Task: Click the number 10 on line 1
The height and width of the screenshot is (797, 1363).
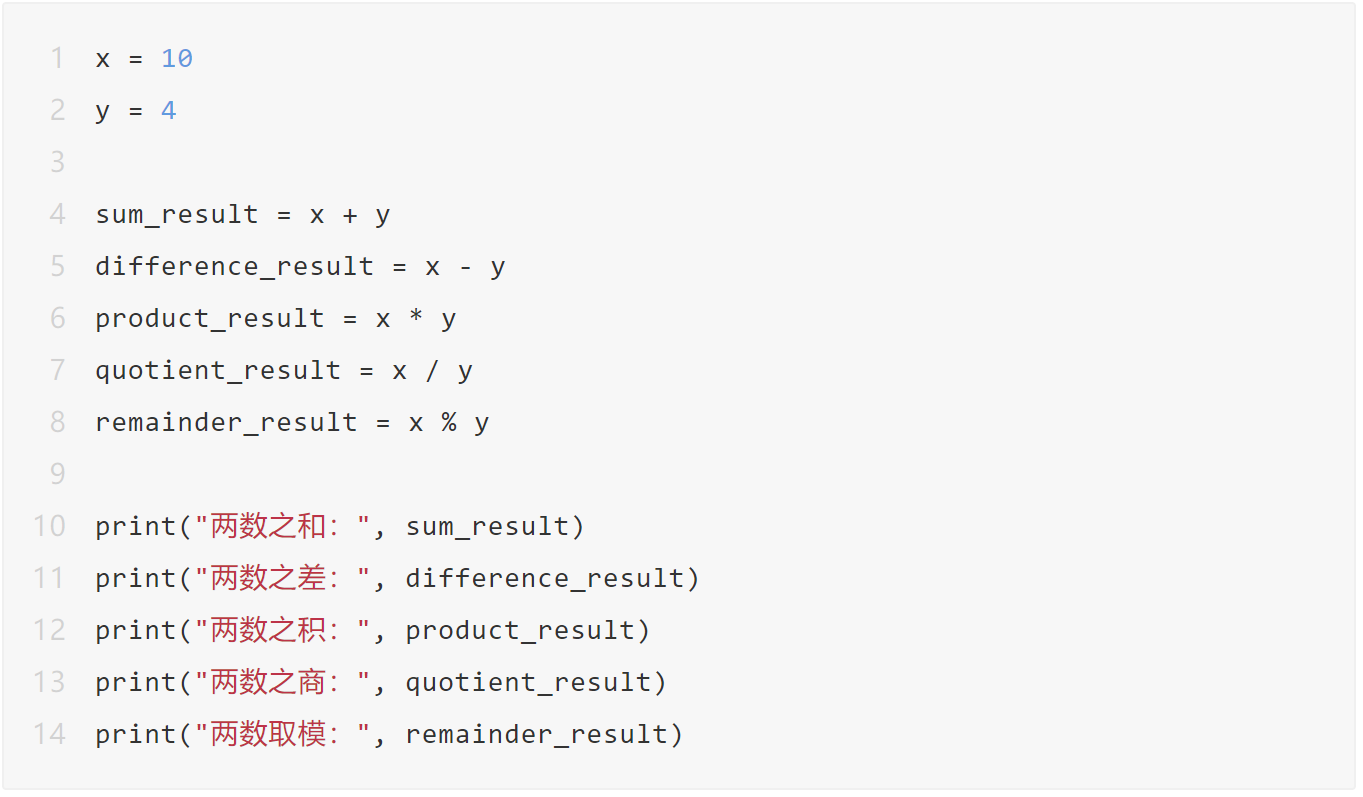Action: [177, 59]
